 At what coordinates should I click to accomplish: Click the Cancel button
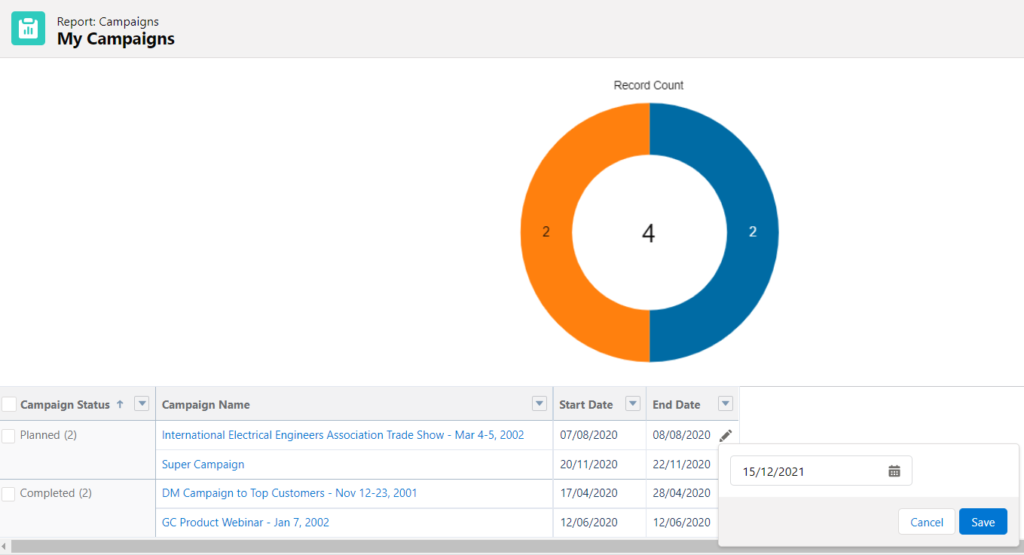point(926,522)
